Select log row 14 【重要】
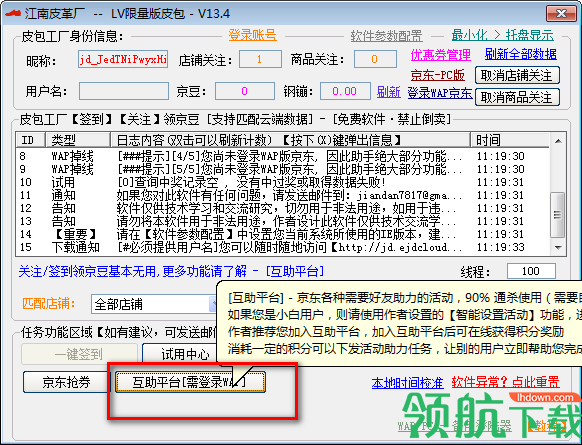Viewport: 582px width, 445px height. (282, 234)
